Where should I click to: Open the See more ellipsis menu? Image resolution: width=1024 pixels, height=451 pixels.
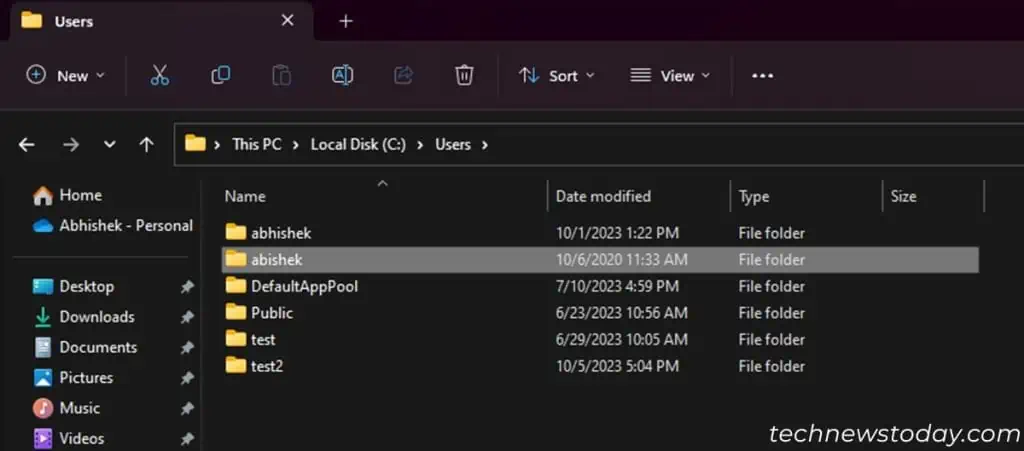coord(762,76)
